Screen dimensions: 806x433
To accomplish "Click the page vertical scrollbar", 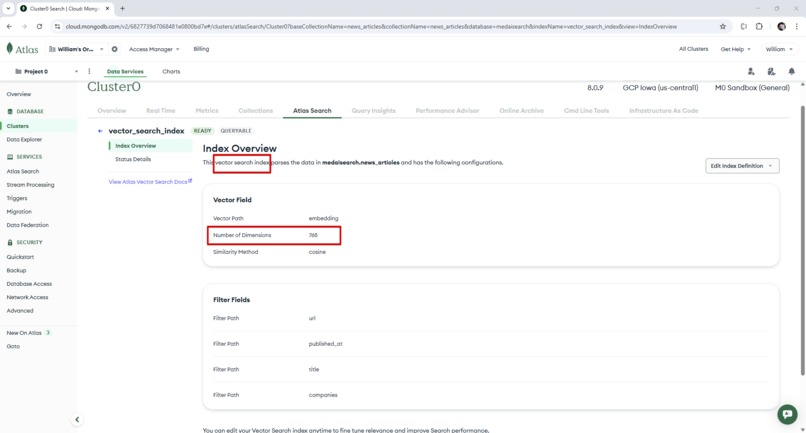I will pos(802,241).
